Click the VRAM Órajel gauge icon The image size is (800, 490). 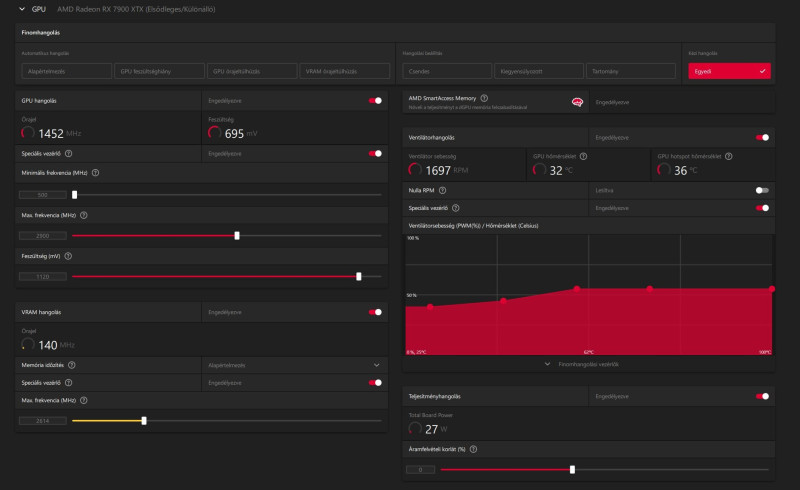[x=28, y=345]
